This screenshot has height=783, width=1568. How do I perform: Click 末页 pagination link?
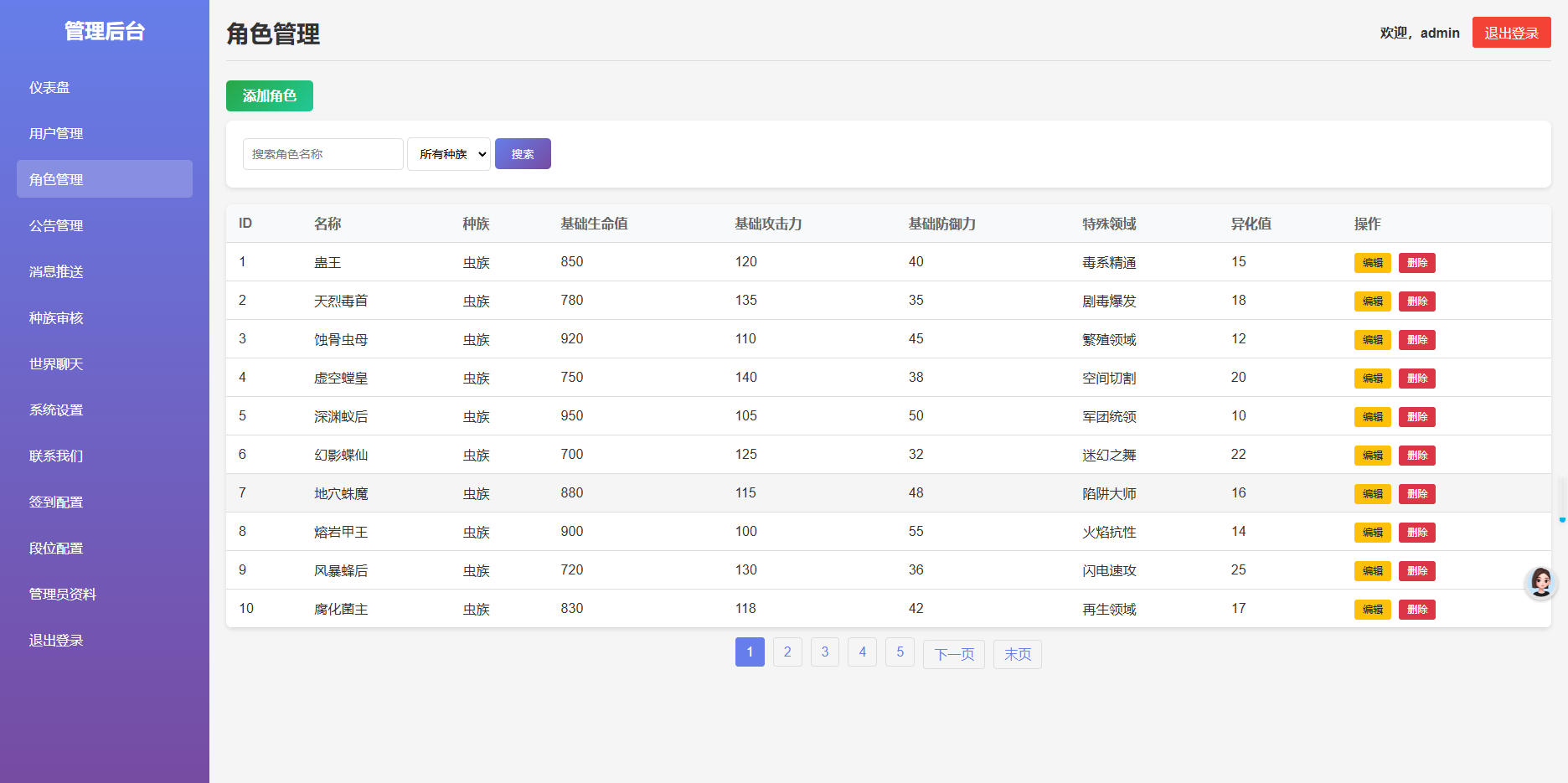[1018, 654]
